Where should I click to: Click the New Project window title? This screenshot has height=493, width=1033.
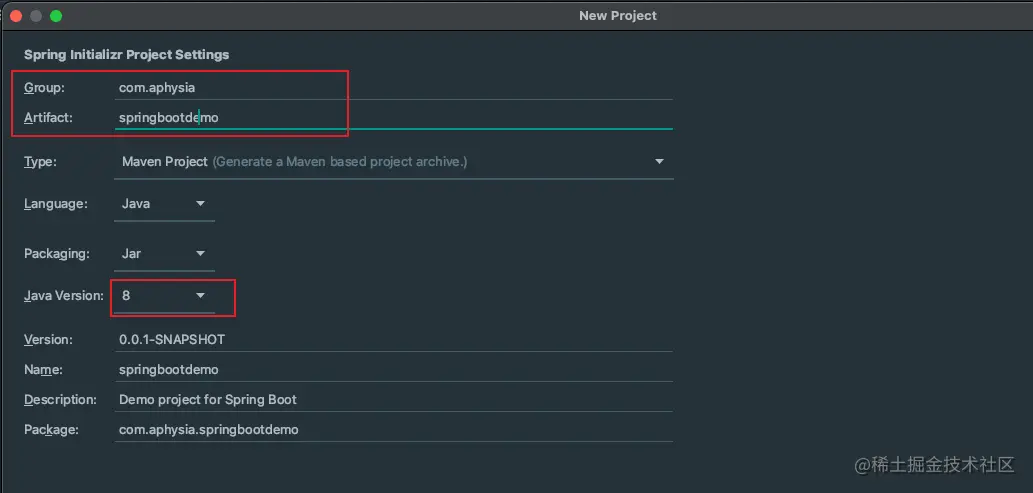(618, 16)
